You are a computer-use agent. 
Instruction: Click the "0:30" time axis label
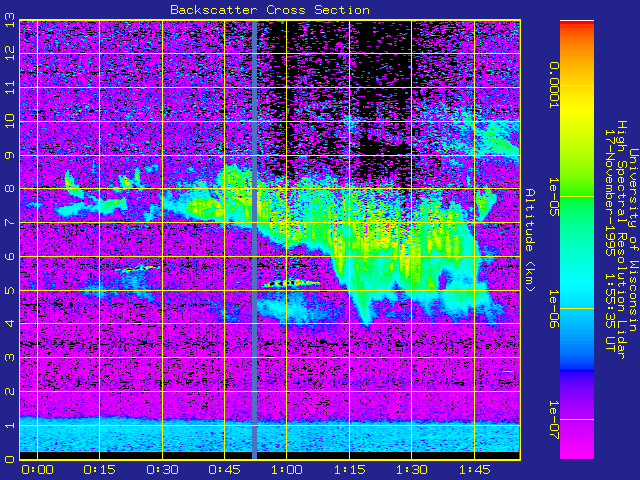coord(162,470)
